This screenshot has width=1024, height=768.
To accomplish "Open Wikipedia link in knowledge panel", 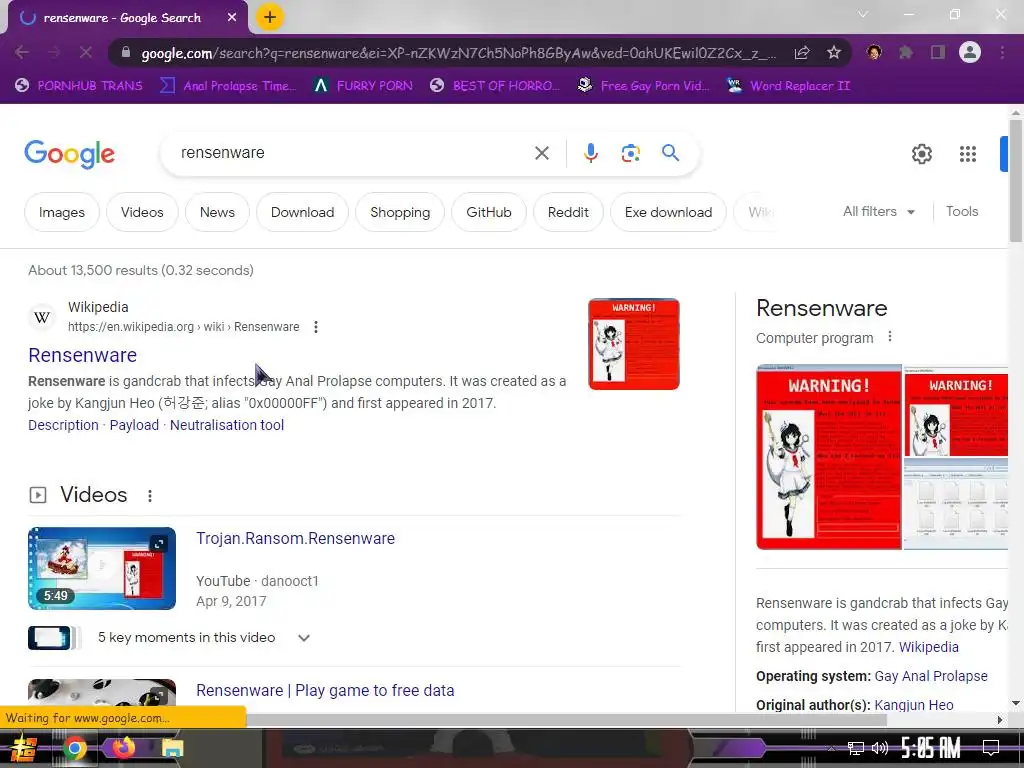I will point(929,647).
